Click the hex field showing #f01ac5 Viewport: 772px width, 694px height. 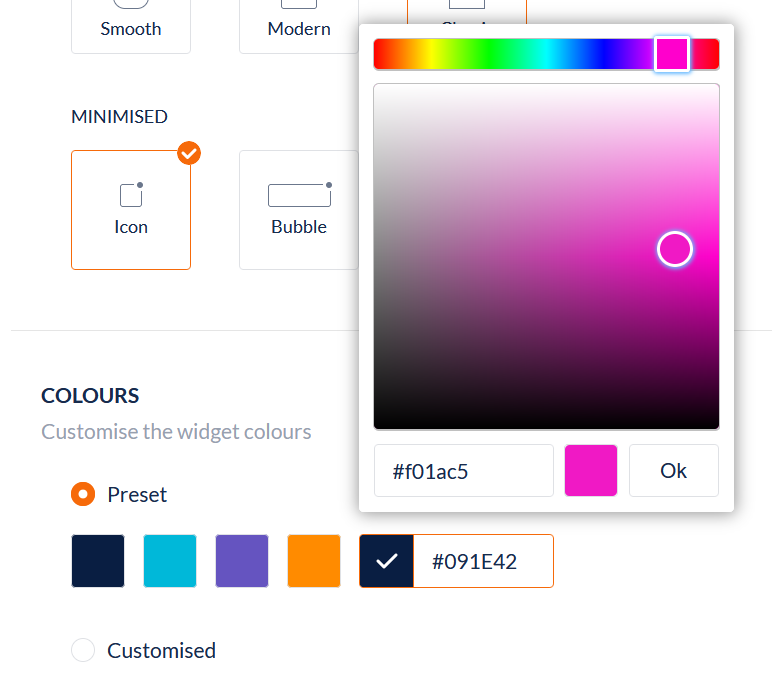click(x=463, y=471)
